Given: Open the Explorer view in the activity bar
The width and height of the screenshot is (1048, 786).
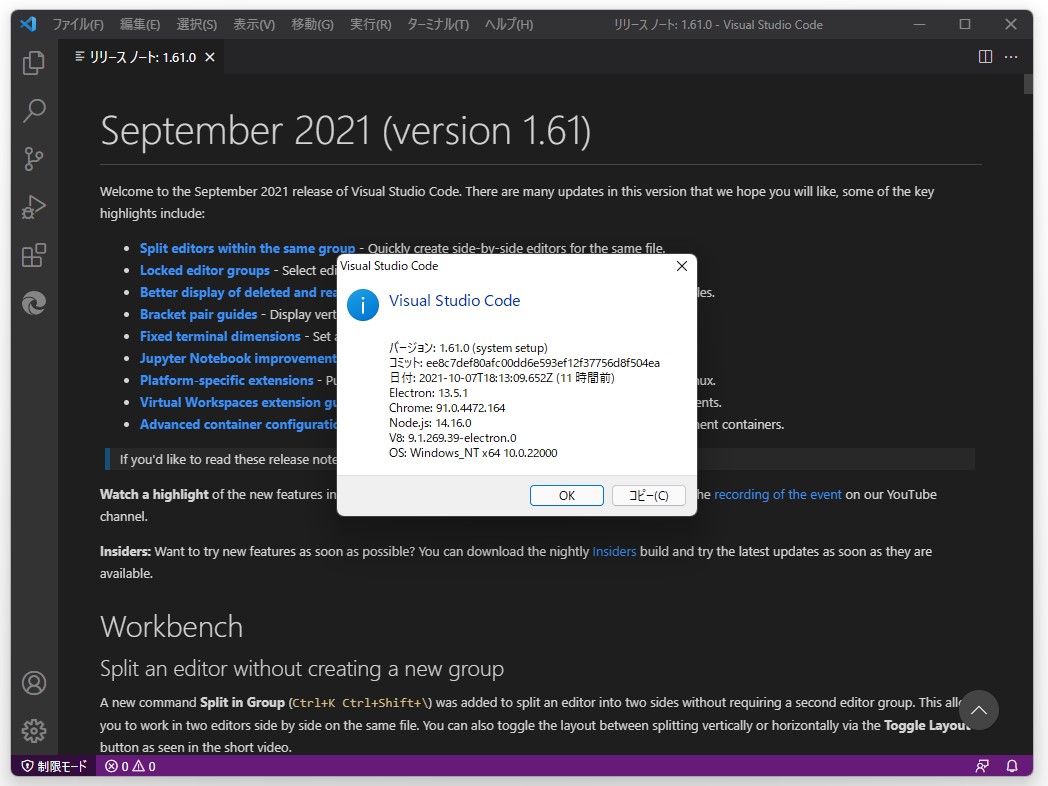Looking at the screenshot, I should [33, 63].
